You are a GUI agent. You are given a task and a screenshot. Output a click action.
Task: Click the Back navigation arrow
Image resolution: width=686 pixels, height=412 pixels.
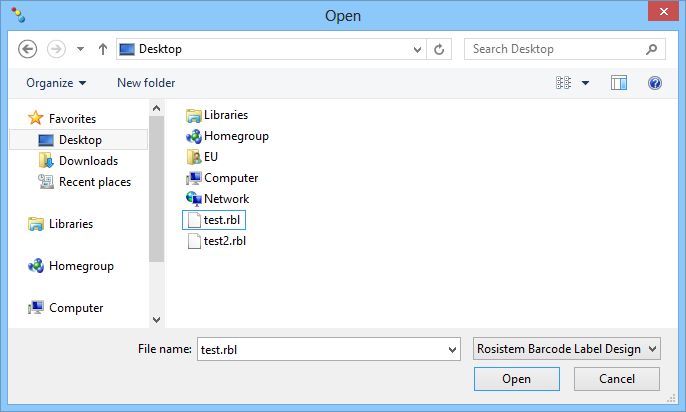click(27, 49)
